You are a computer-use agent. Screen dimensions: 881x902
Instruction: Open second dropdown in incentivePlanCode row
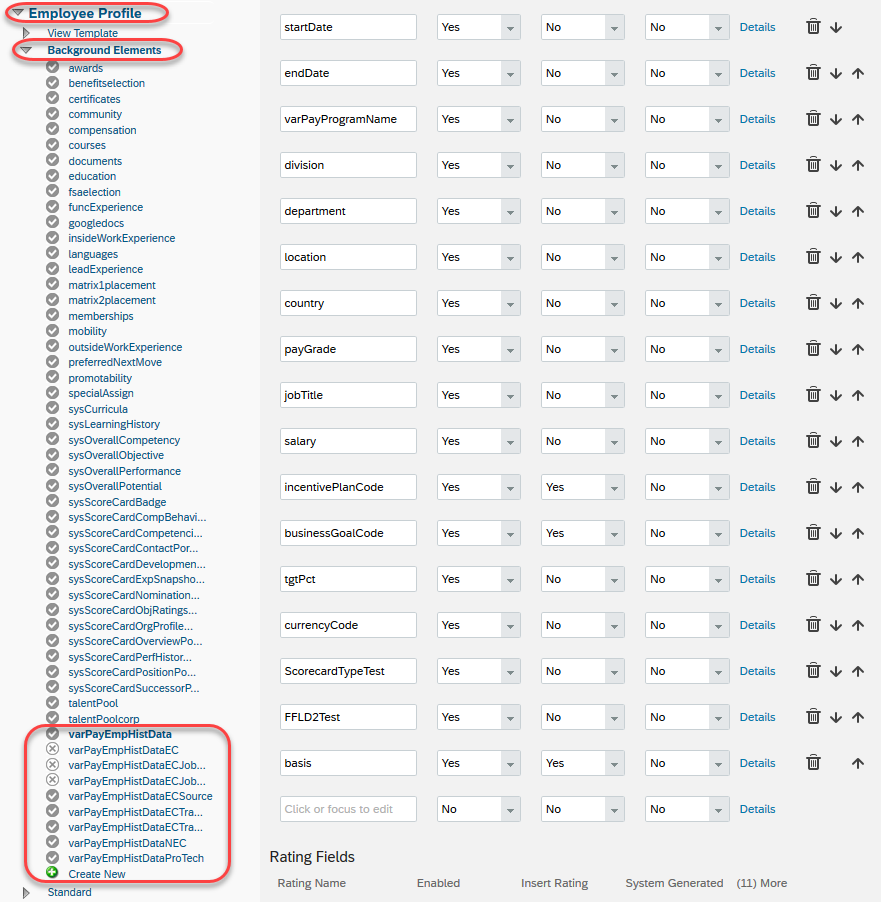(583, 487)
